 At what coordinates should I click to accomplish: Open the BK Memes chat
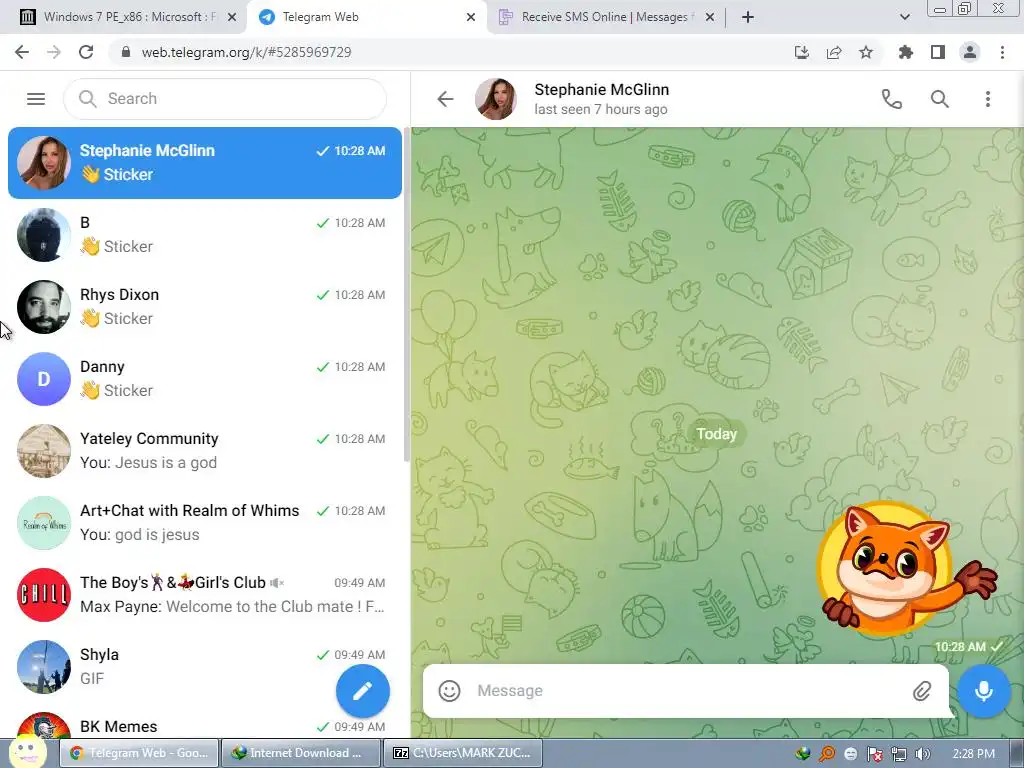click(205, 725)
